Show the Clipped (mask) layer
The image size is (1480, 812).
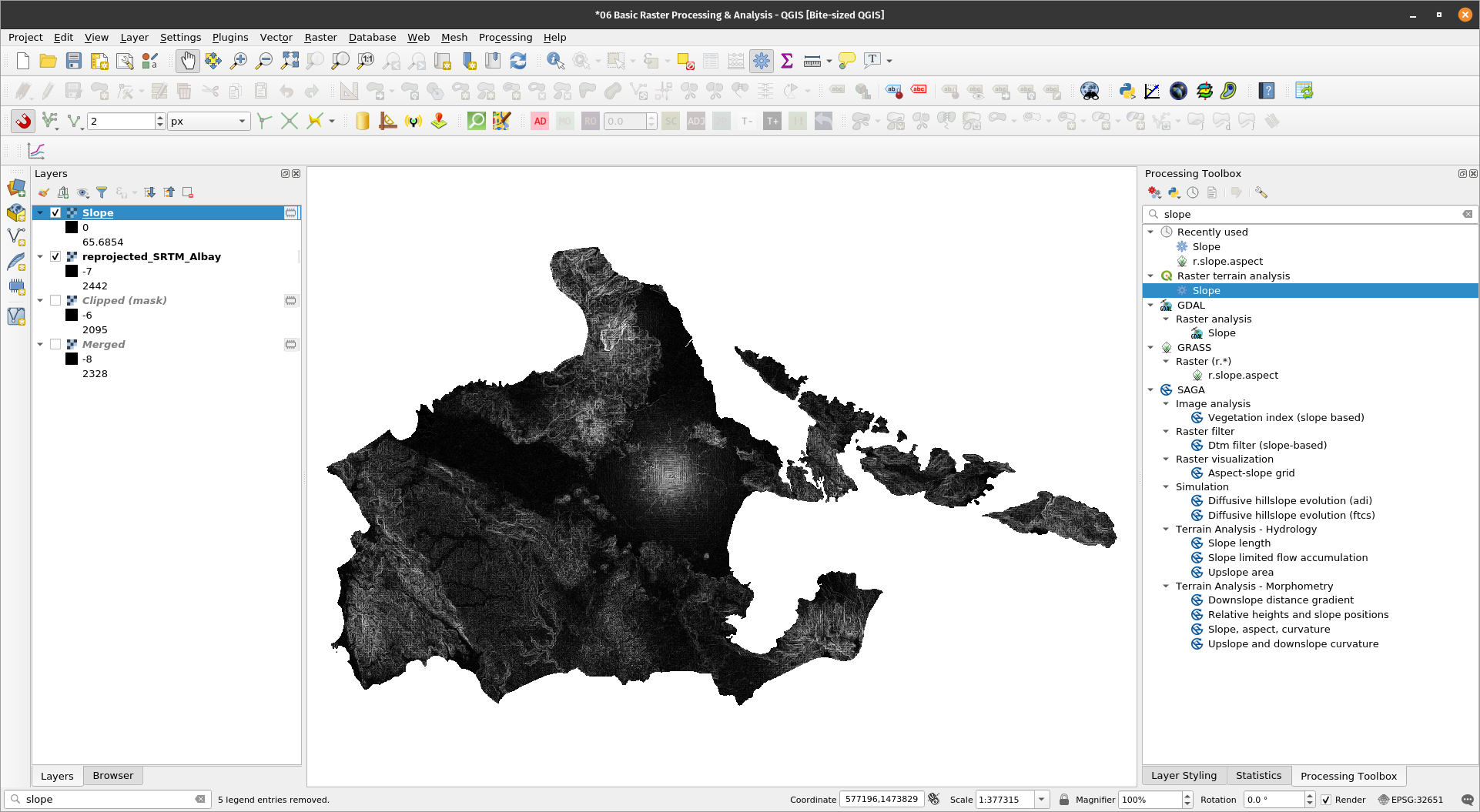click(55, 300)
